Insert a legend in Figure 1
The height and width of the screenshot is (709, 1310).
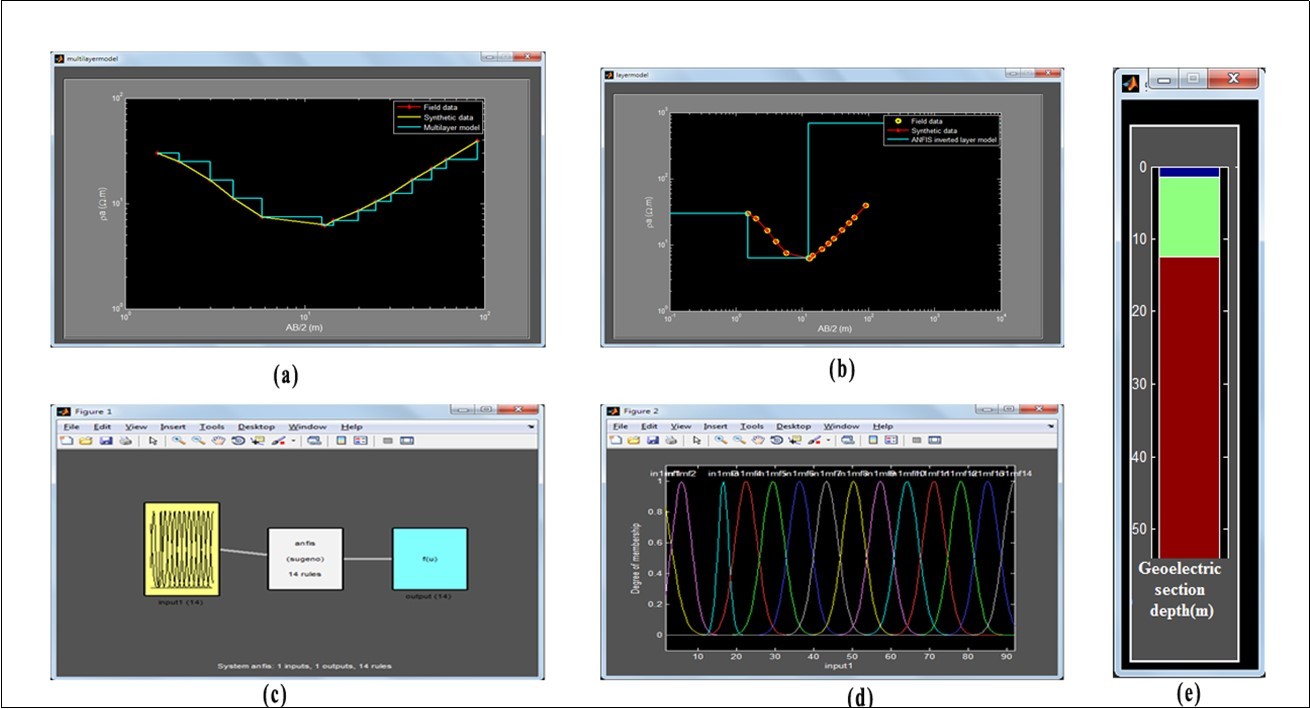point(361,441)
